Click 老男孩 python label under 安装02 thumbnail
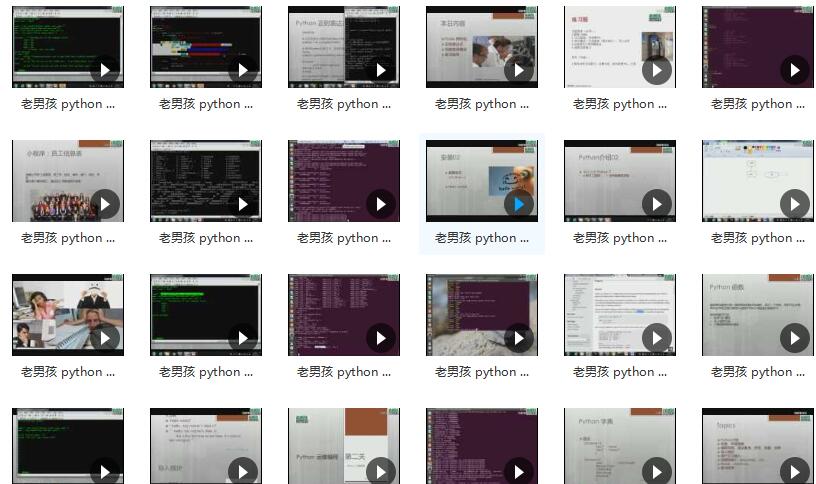The image size is (816, 484). point(482,238)
